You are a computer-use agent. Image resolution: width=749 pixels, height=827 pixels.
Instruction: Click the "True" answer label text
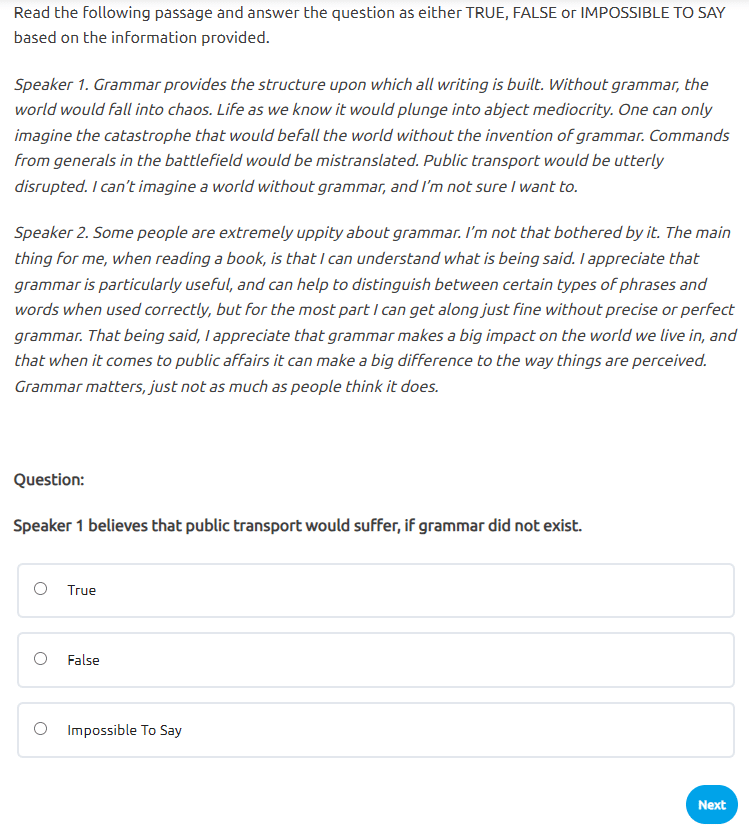(82, 590)
